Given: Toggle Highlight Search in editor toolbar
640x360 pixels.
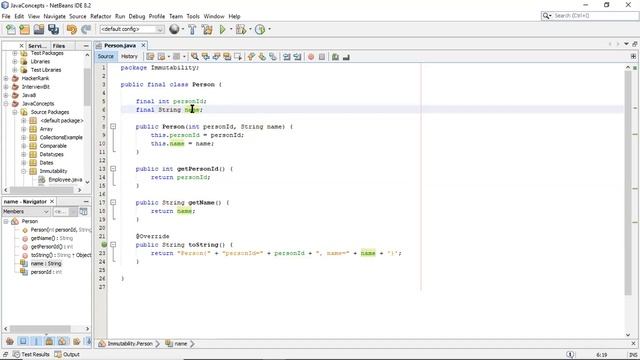Looking at the screenshot, I should [x=227, y=57].
